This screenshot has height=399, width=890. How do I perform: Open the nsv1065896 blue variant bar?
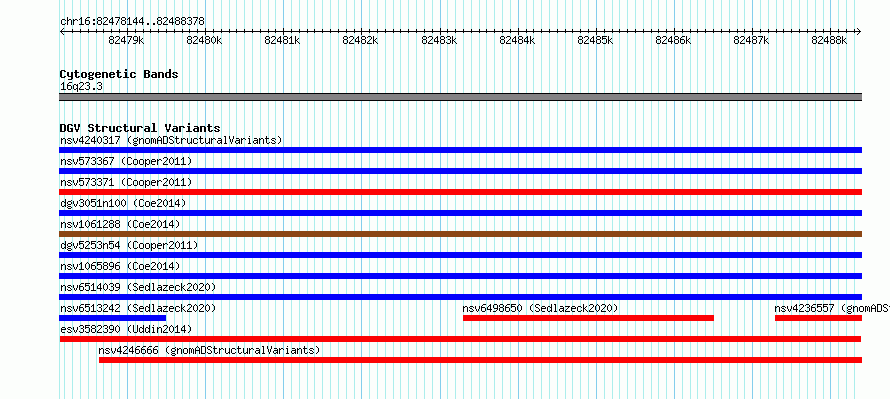click(460, 276)
